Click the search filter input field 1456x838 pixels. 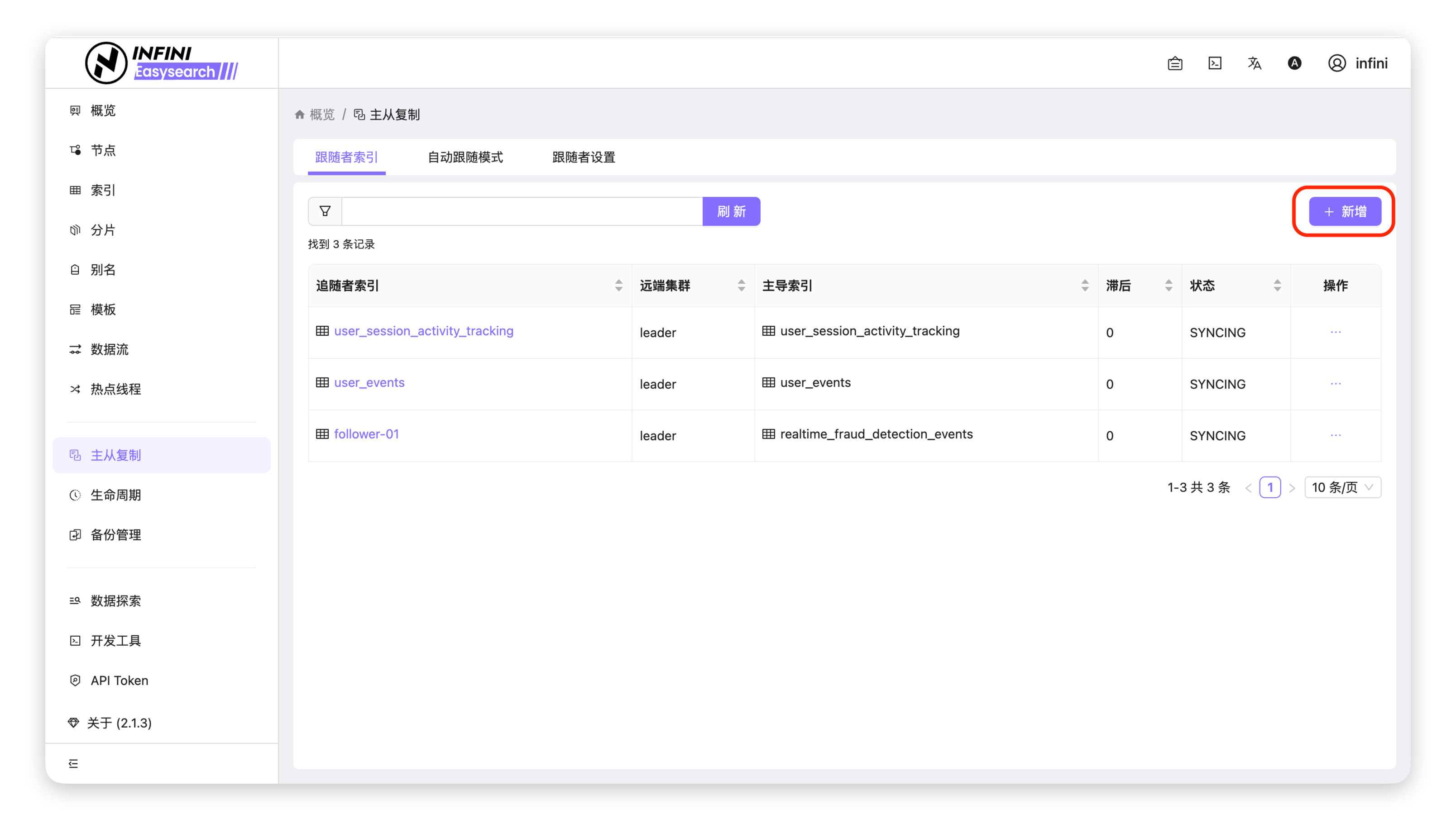point(522,211)
